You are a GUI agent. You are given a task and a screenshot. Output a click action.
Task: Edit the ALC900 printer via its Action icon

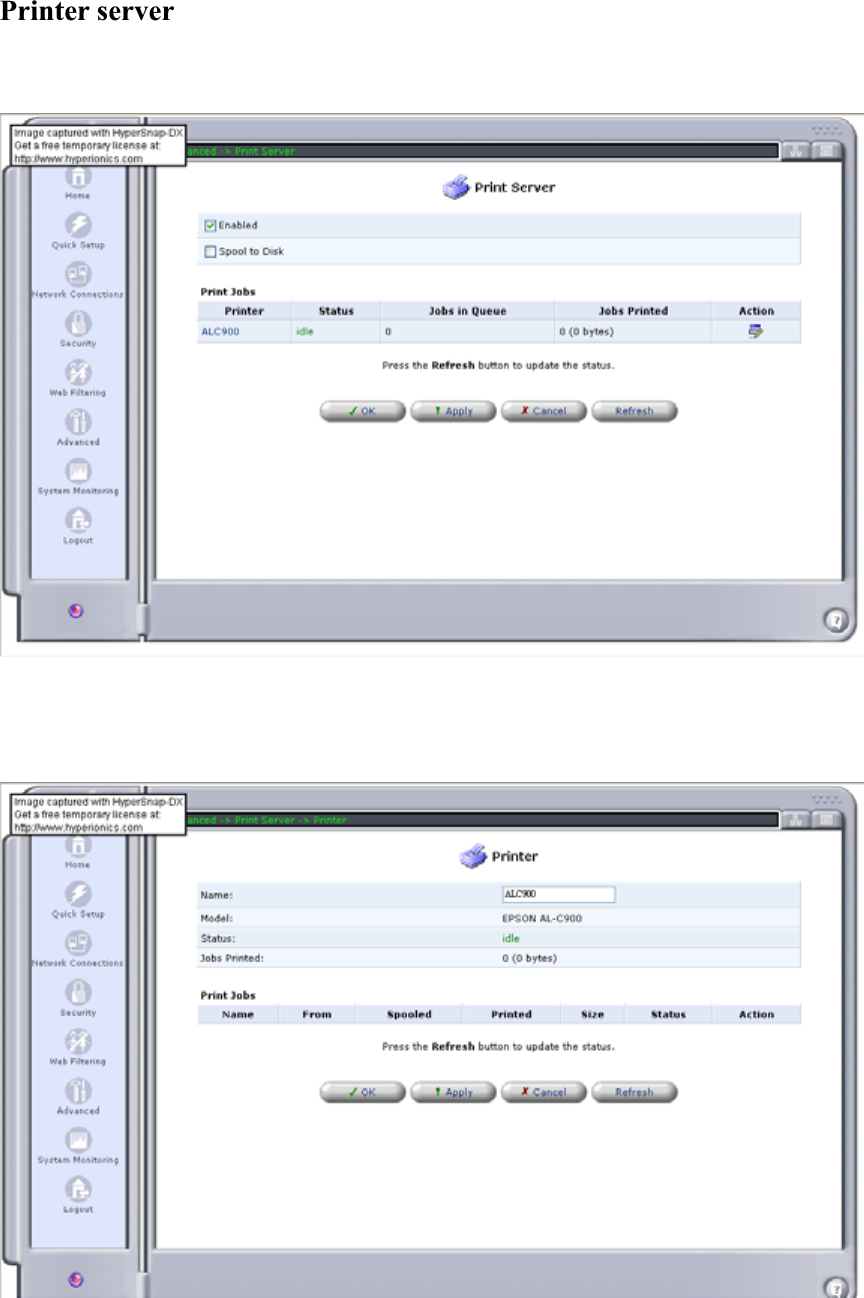click(x=758, y=330)
